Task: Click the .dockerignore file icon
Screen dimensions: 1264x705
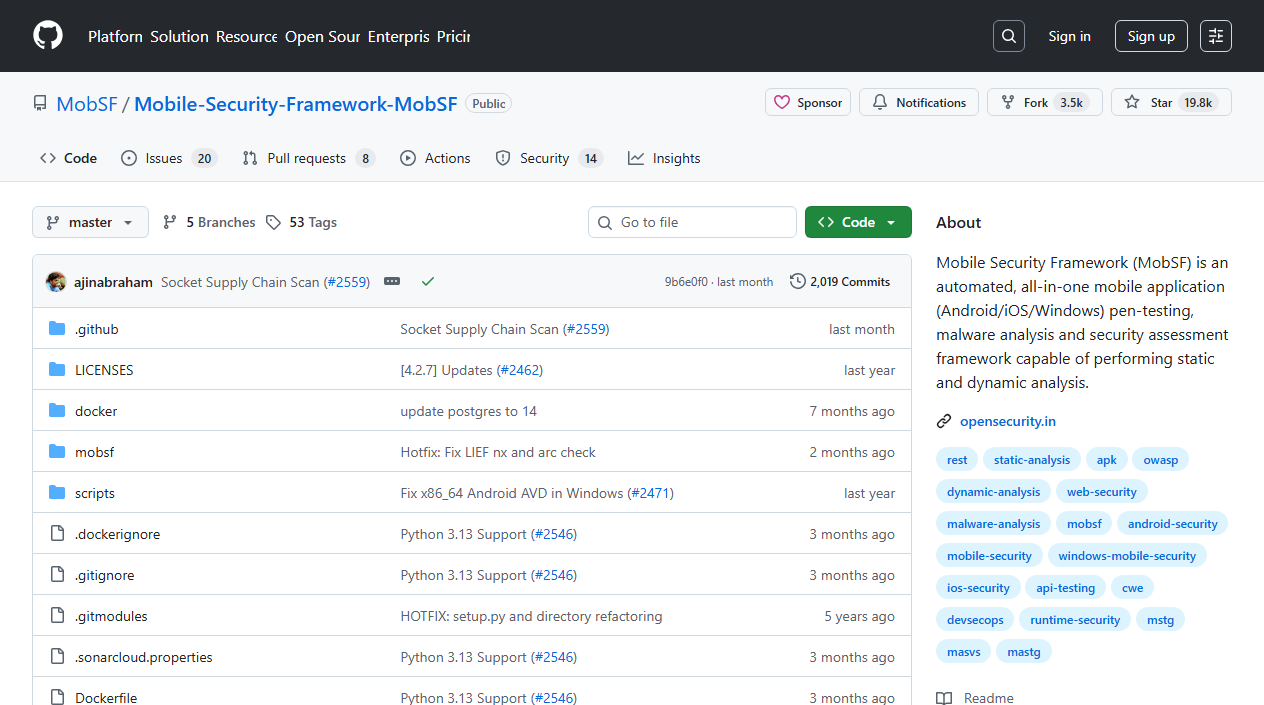Action: pyautogui.click(x=57, y=534)
